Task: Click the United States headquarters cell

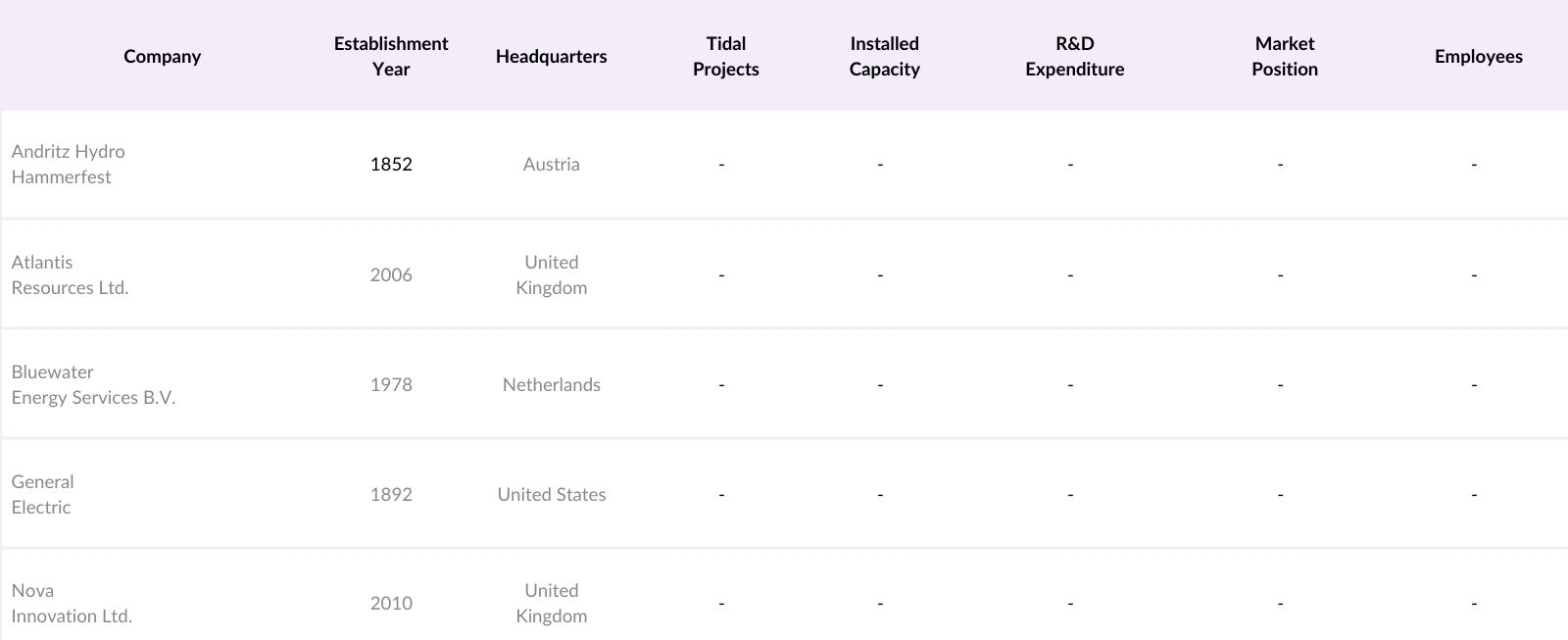Action: coord(551,495)
